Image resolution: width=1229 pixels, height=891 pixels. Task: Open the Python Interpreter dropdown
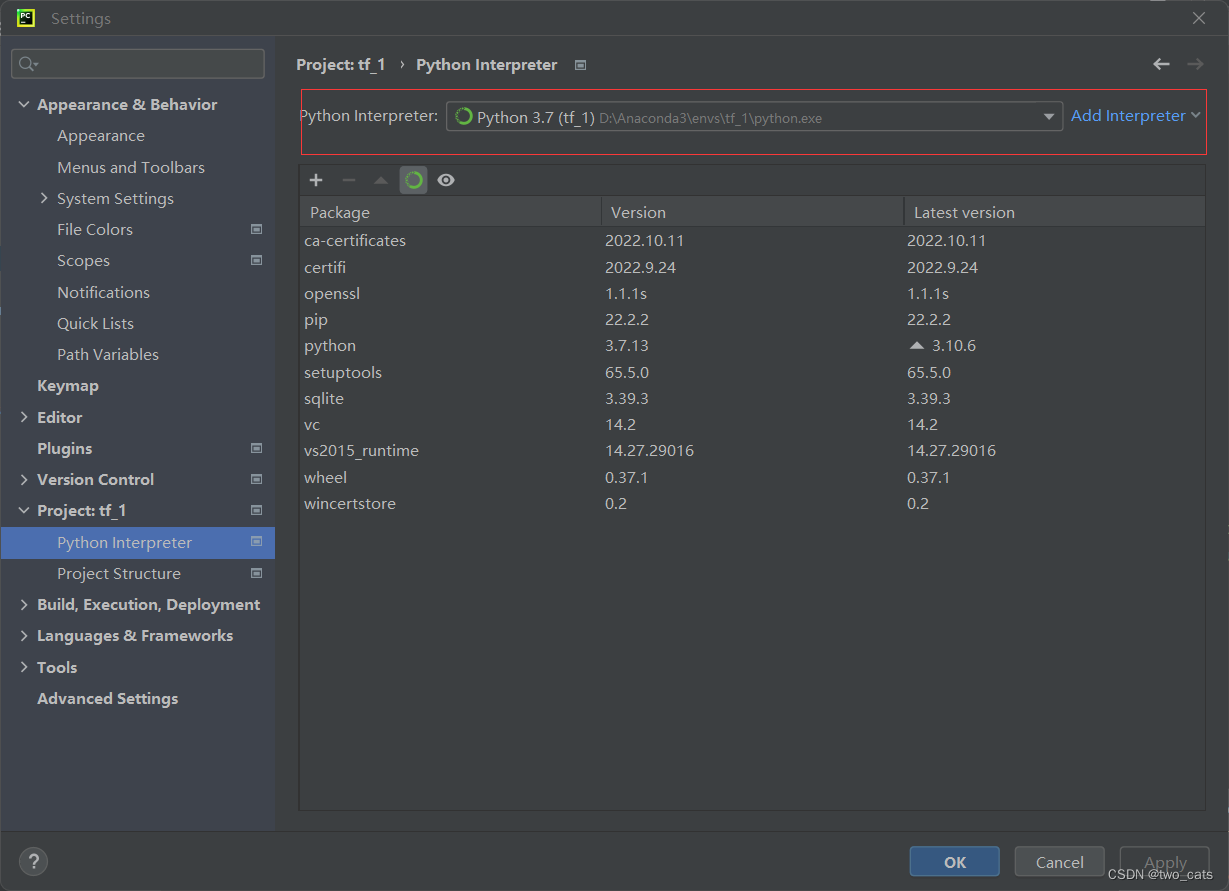click(754, 117)
